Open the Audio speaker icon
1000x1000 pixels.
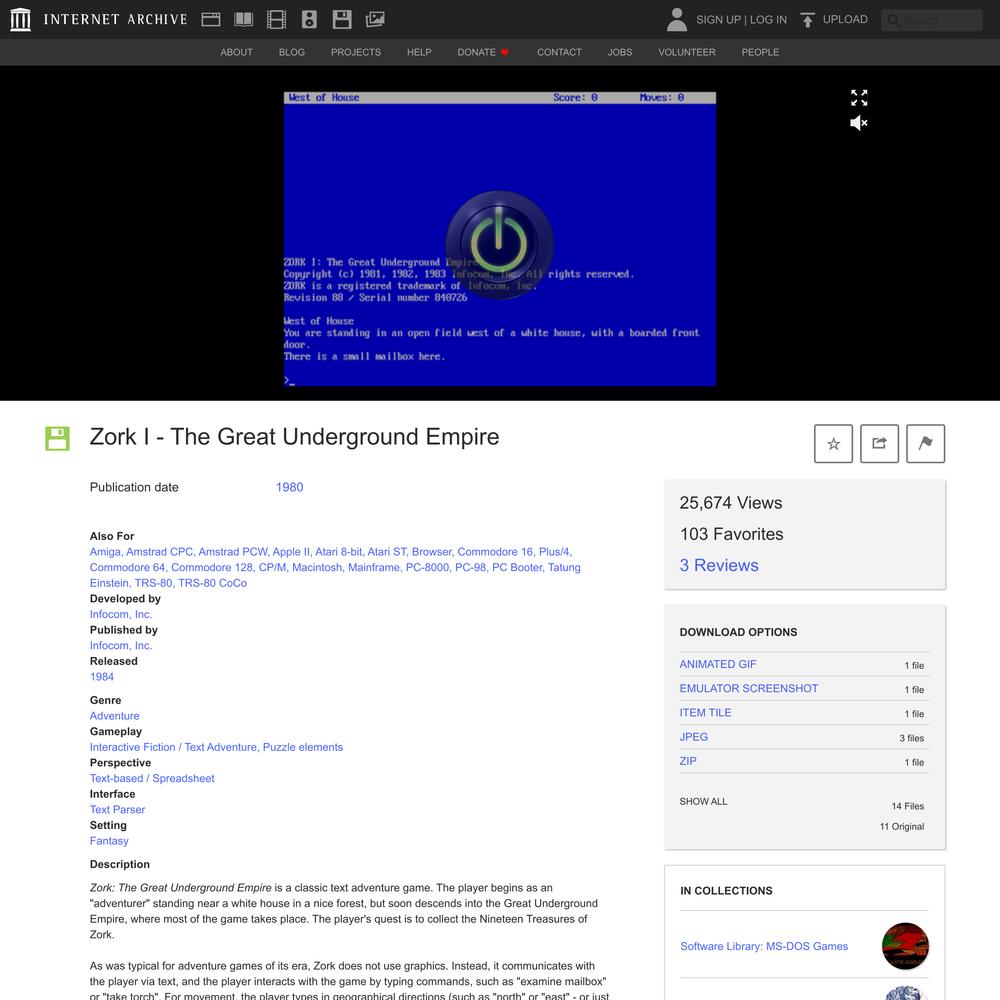[309, 19]
